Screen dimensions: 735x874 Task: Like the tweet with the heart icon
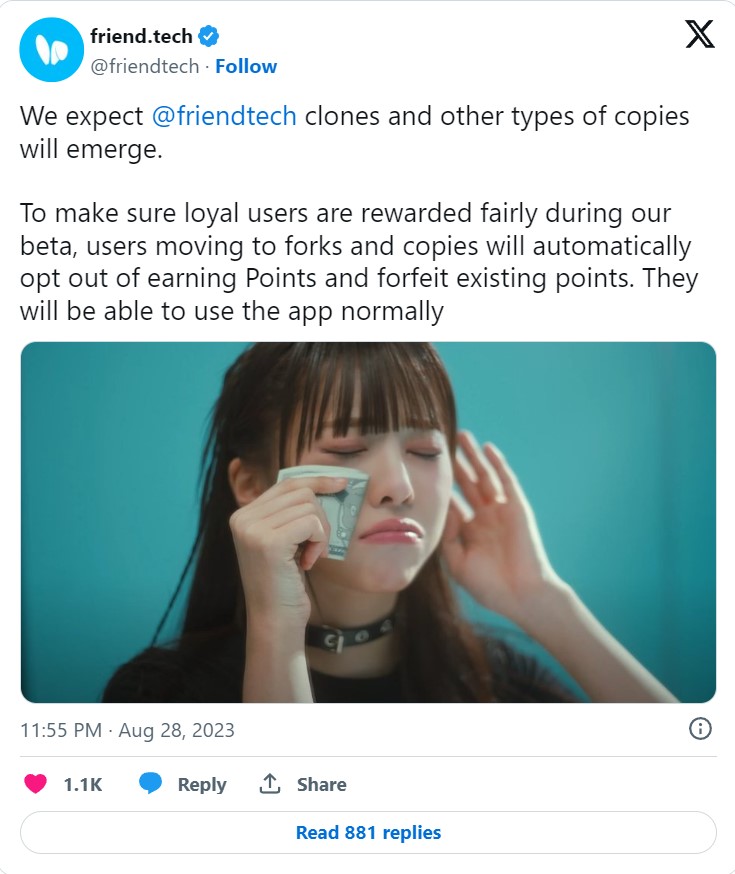pos(35,784)
